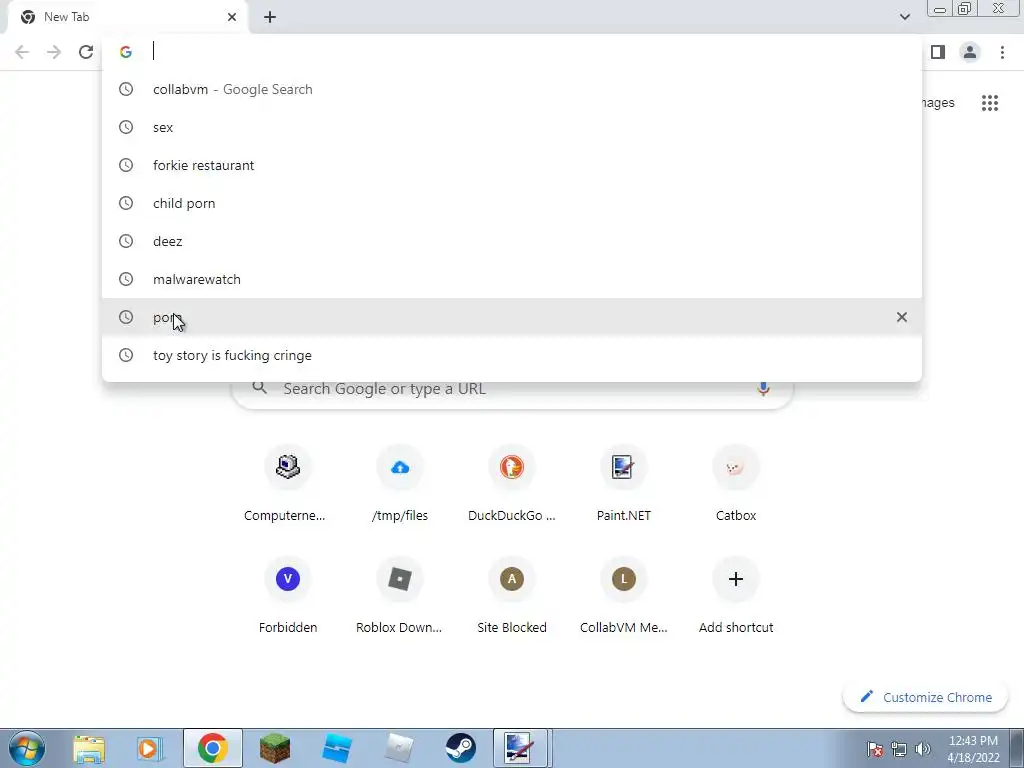
Task: Open the gray Roblox Player taskbar icon
Action: [399, 748]
